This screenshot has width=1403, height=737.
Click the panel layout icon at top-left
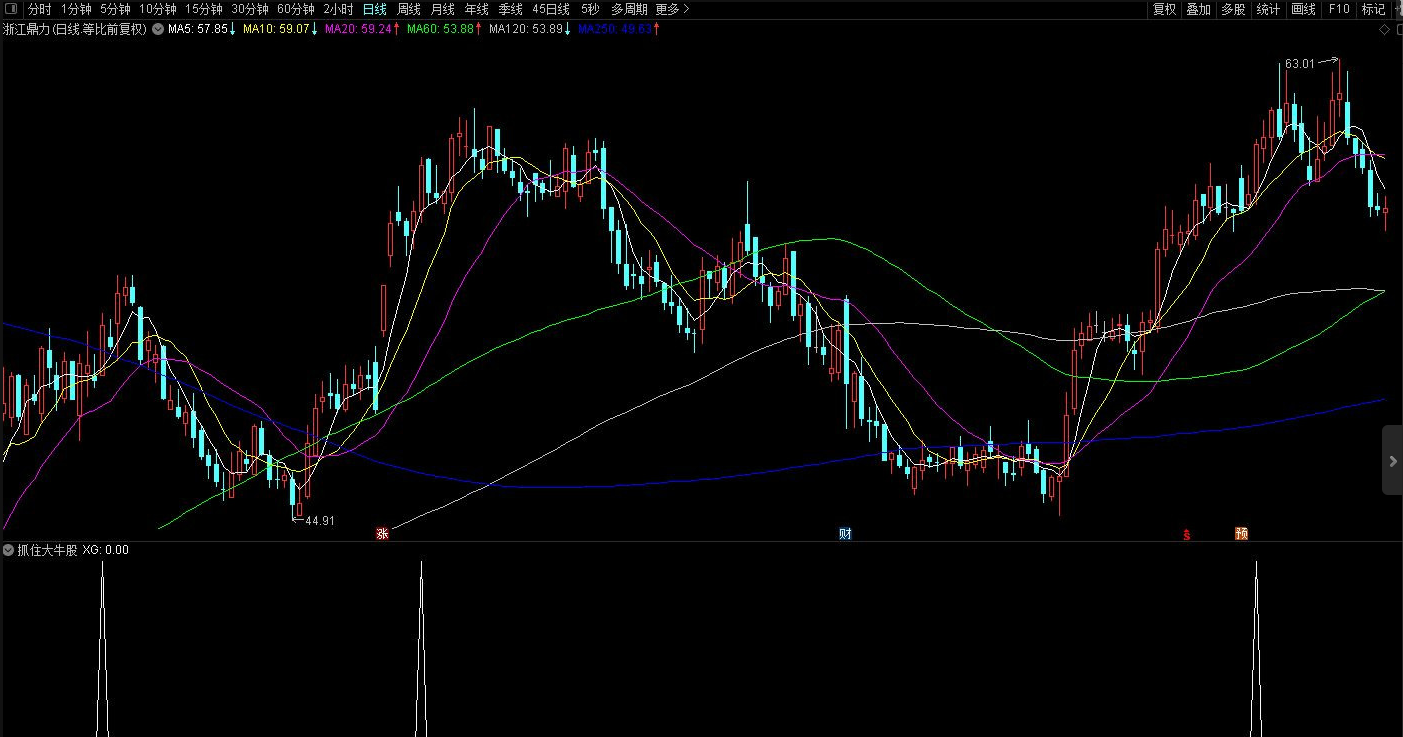click(11, 9)
